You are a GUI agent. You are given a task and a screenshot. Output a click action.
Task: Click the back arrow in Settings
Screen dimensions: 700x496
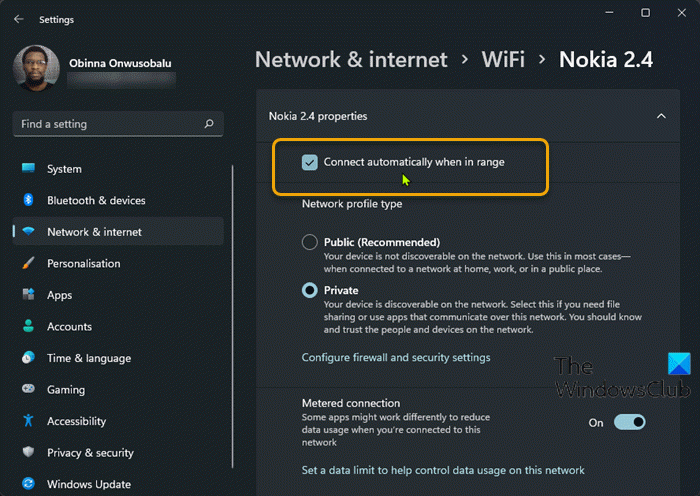click(19, 19)
